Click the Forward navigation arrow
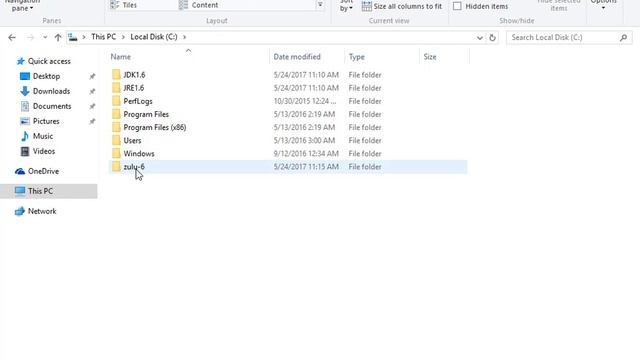The width and height of the screenshot is (640, 360). (30, 38)
